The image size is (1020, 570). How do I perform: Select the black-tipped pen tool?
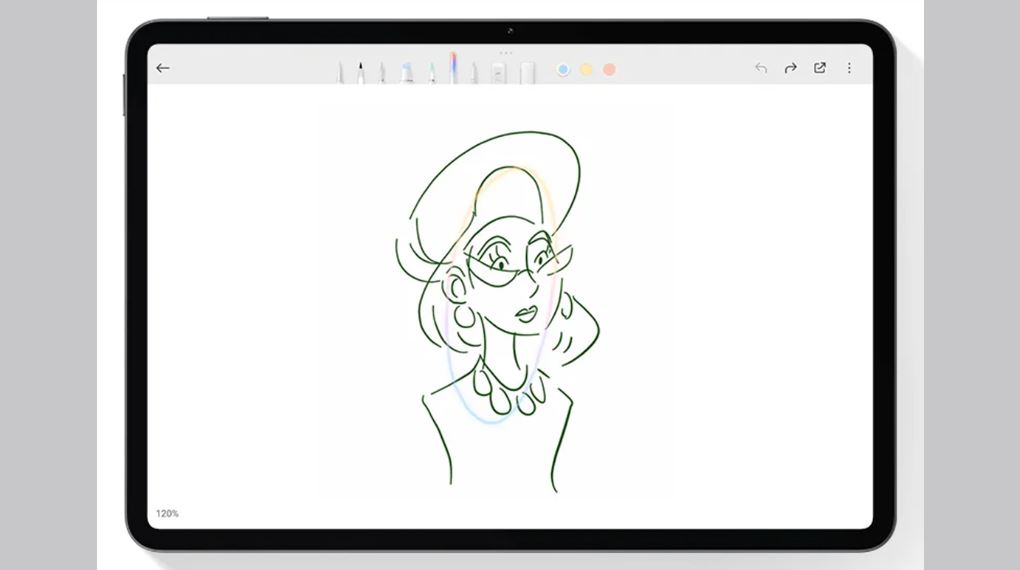(360, 72)
